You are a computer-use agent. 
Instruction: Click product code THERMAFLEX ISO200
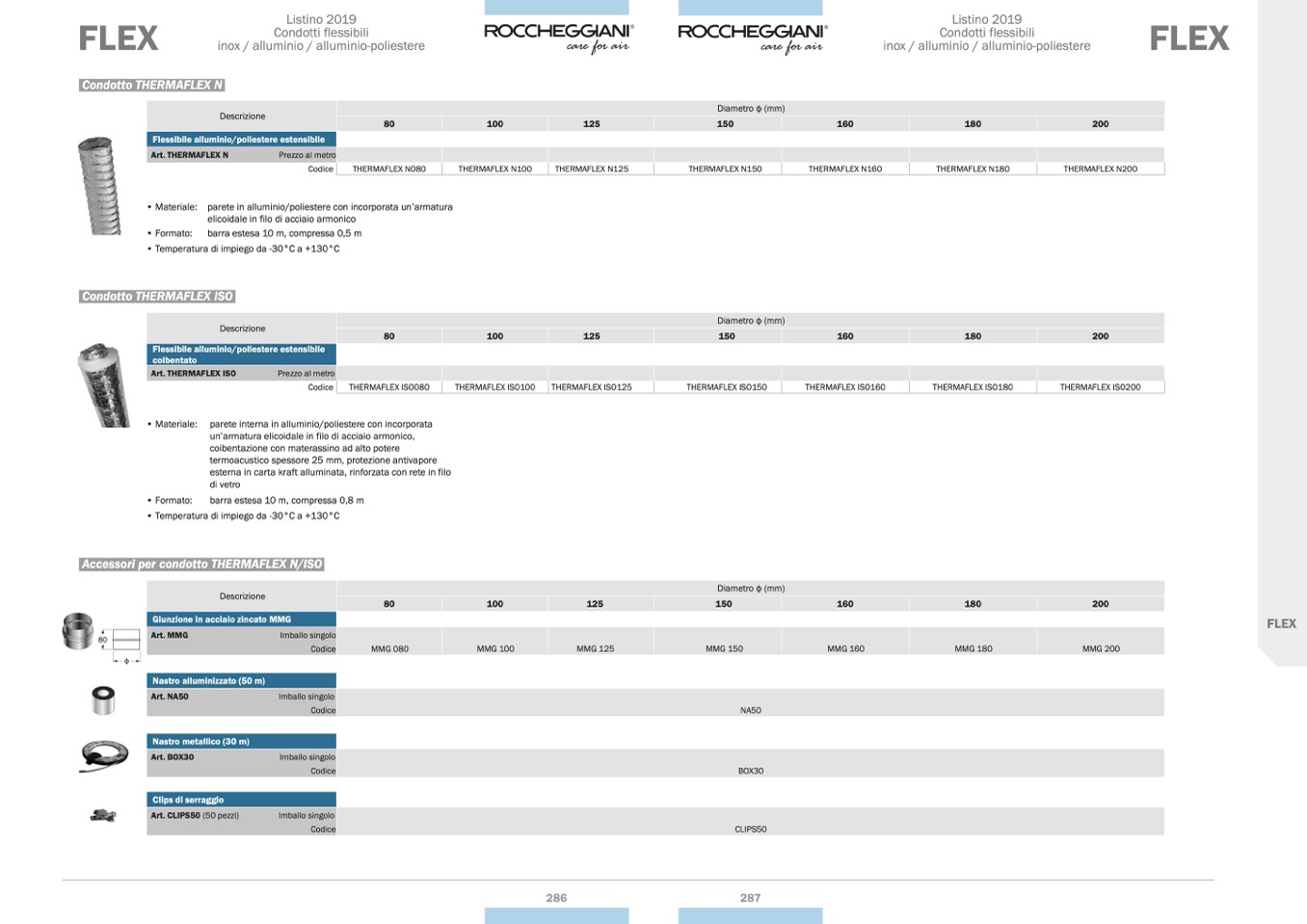pos(1100,387)
